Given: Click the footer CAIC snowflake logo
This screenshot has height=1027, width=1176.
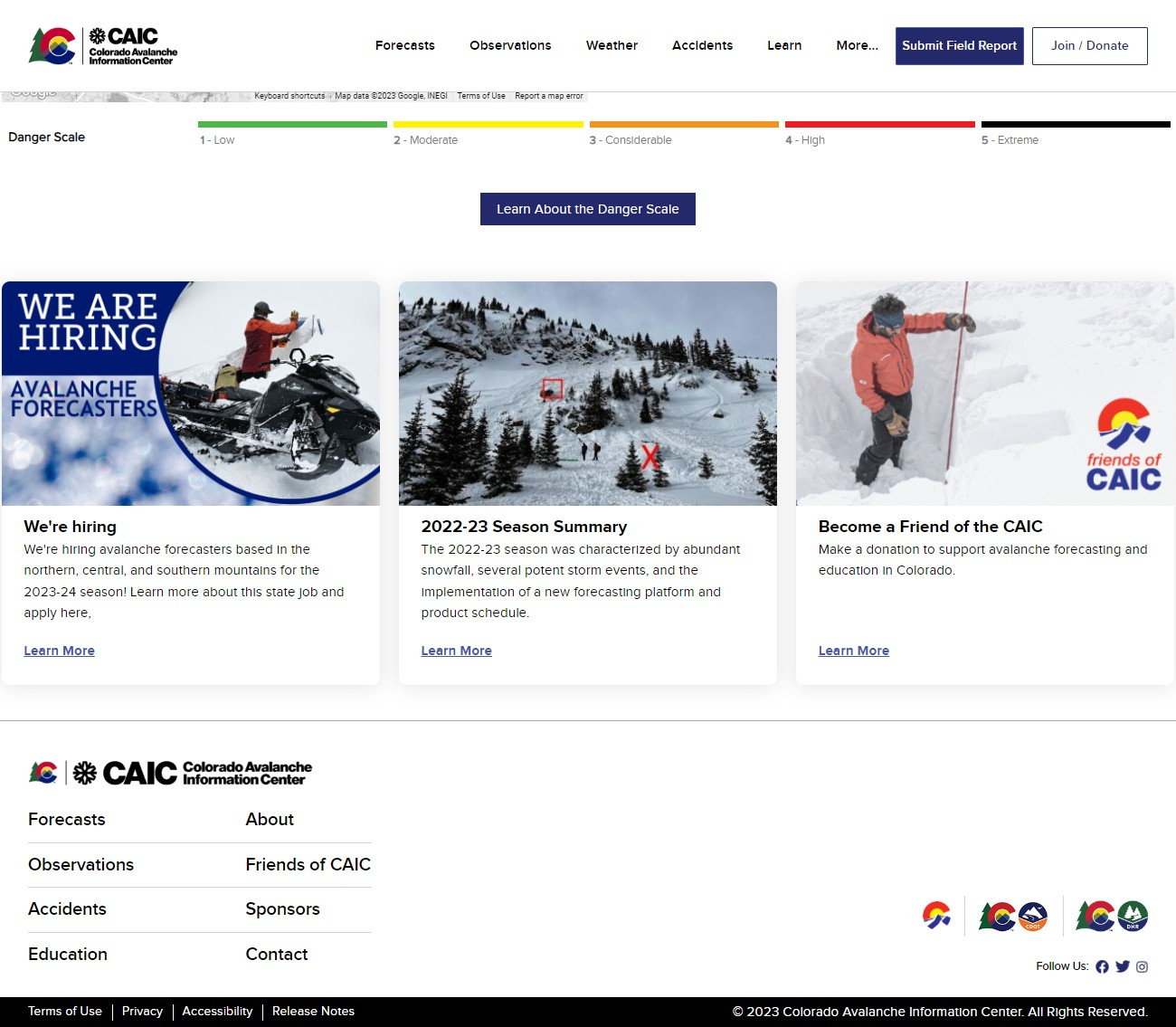Looking at the screenshot, I should click(x=171, y=773).
